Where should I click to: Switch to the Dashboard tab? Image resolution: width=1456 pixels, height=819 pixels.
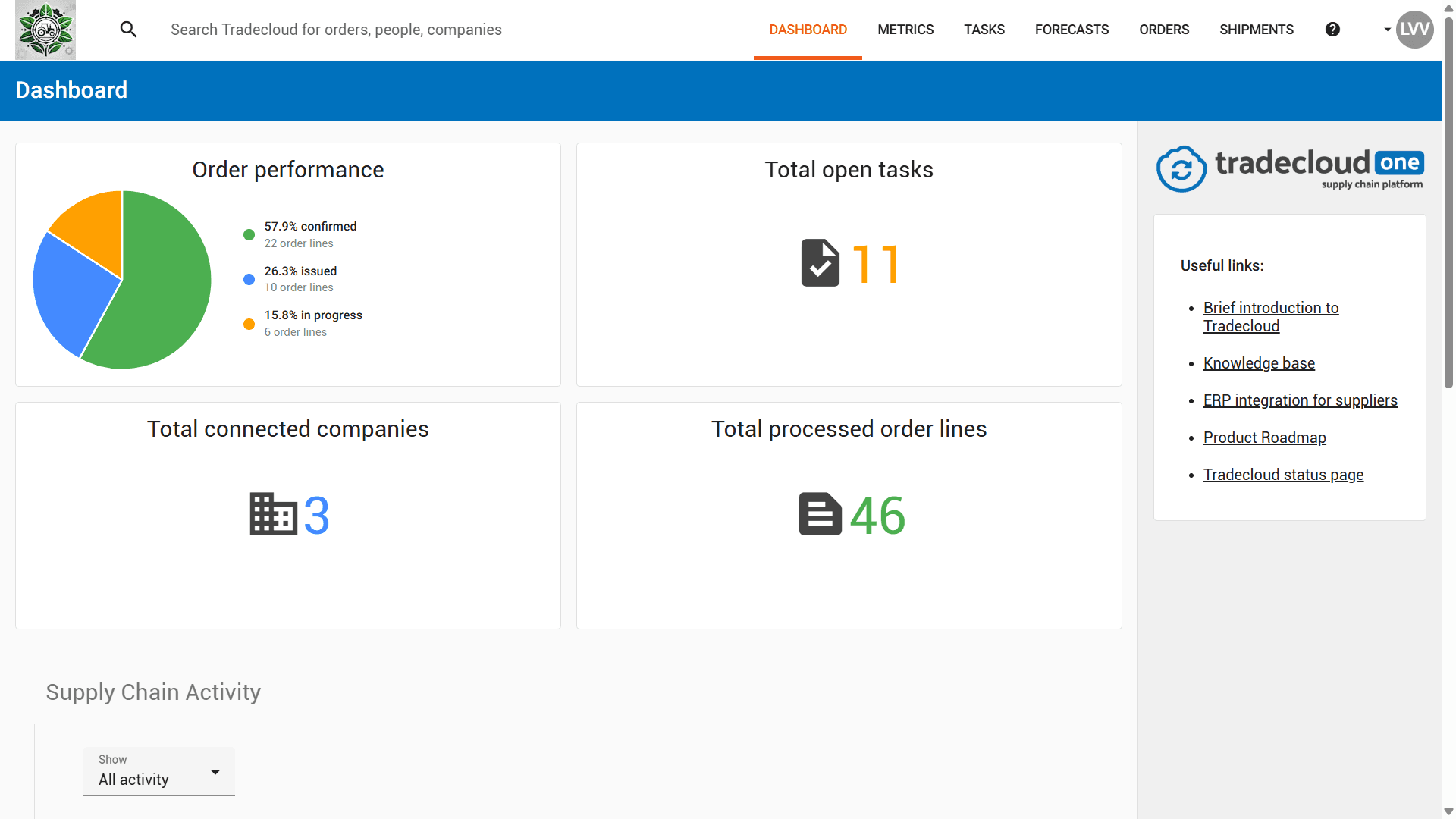click(x=808, y=30)
